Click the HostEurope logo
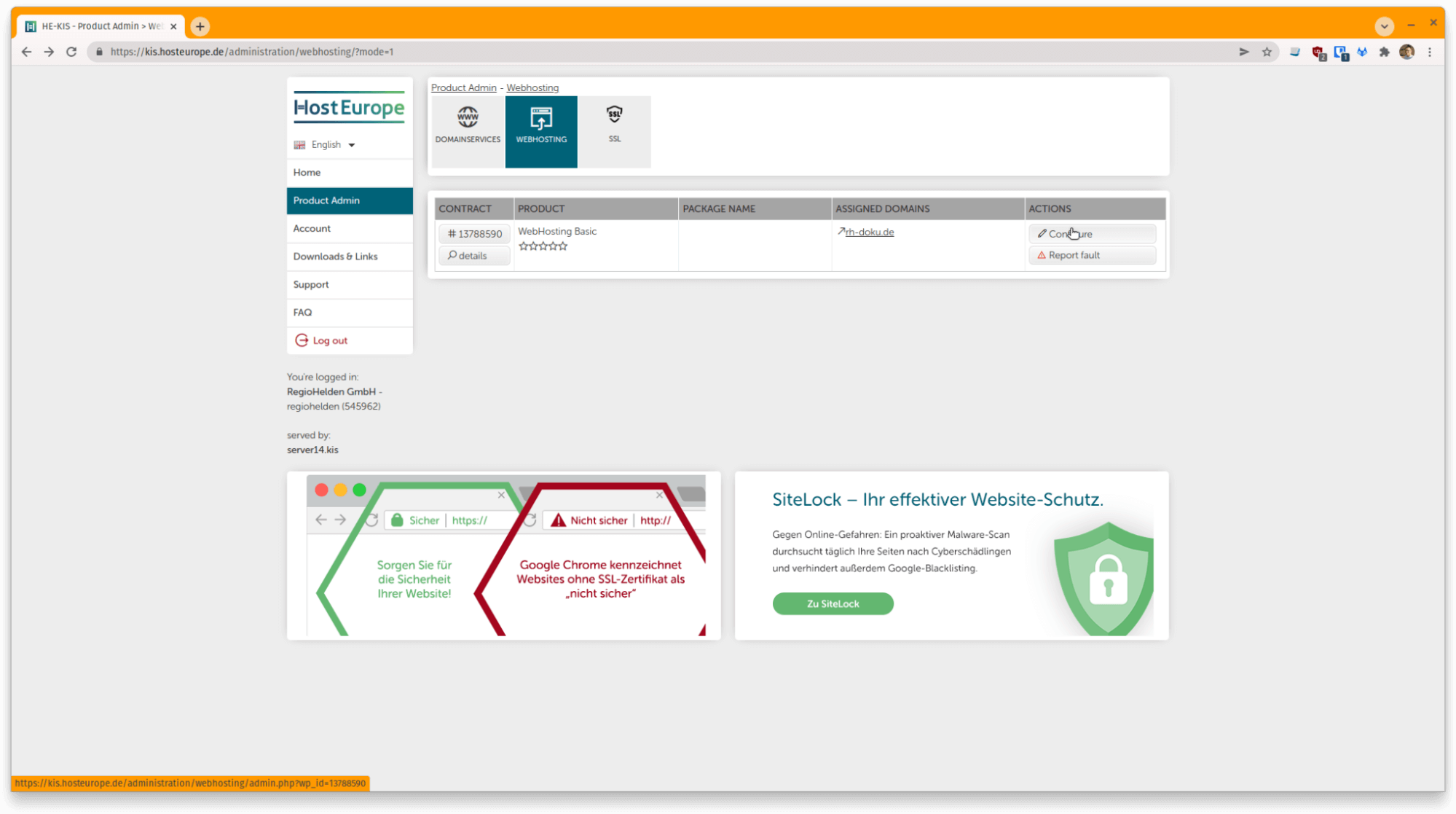1456x814 pixels. [349, 107]
